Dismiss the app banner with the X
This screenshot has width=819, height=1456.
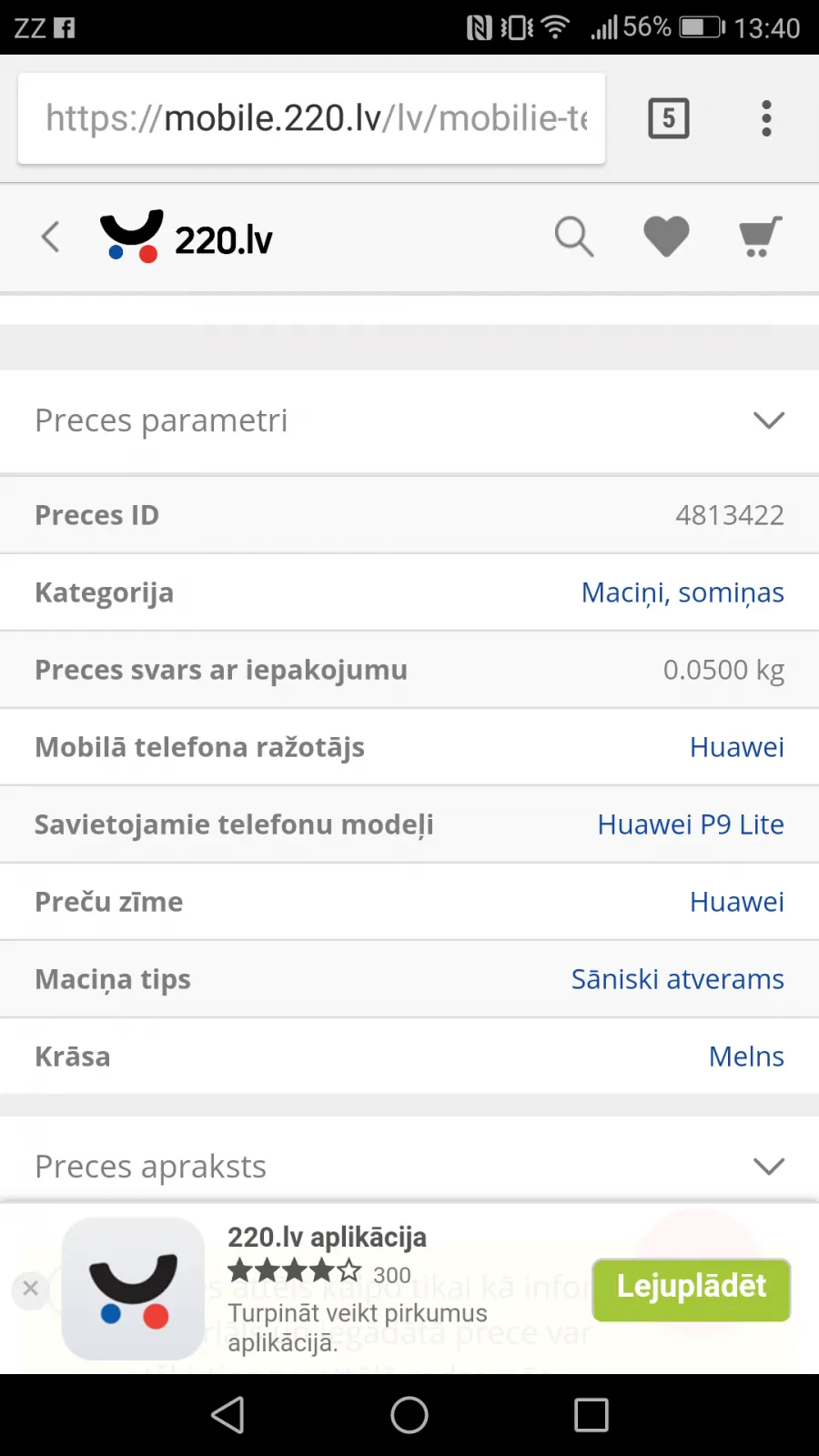coord(31,1289)
